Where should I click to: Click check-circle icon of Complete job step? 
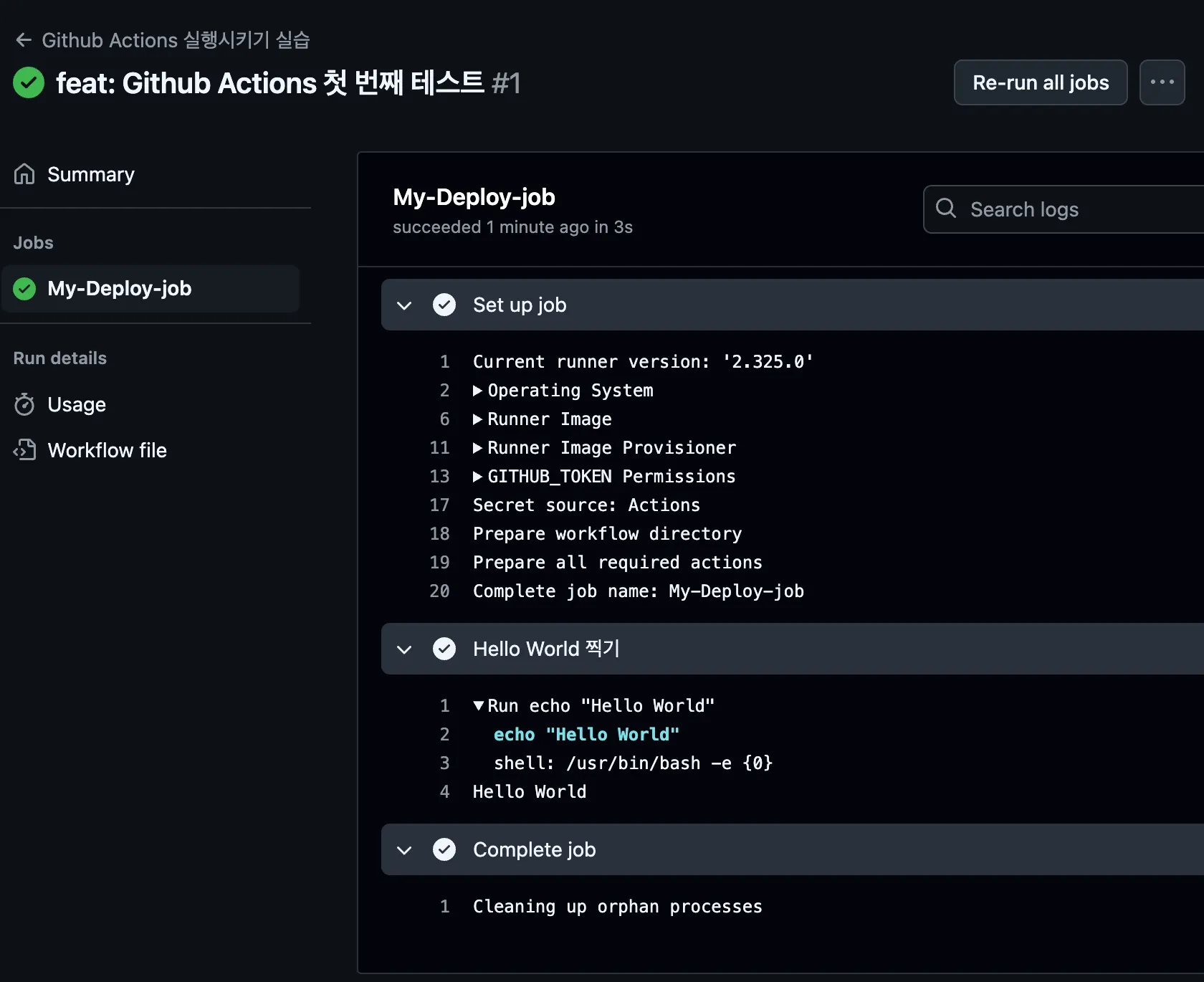pos(444,849)
